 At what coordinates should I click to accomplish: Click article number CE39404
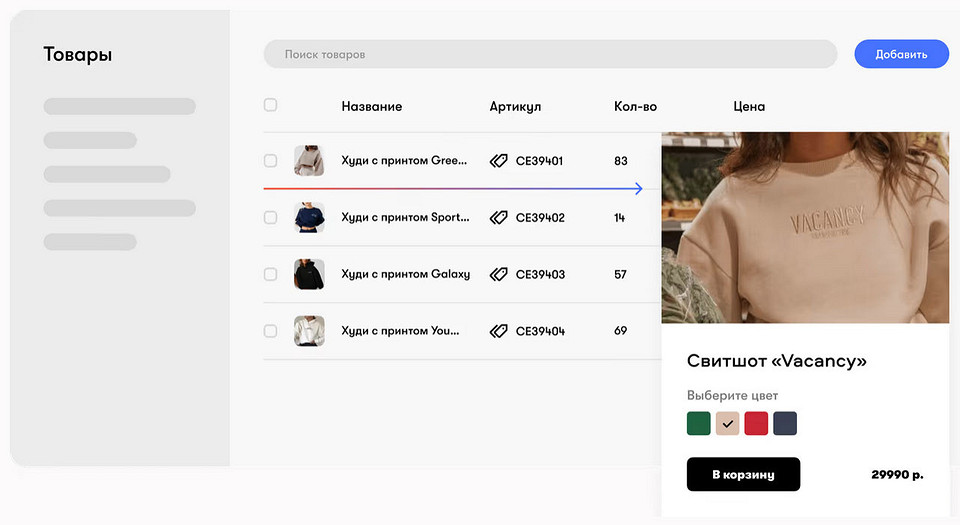pyautogui.click(x=540, y=331)
